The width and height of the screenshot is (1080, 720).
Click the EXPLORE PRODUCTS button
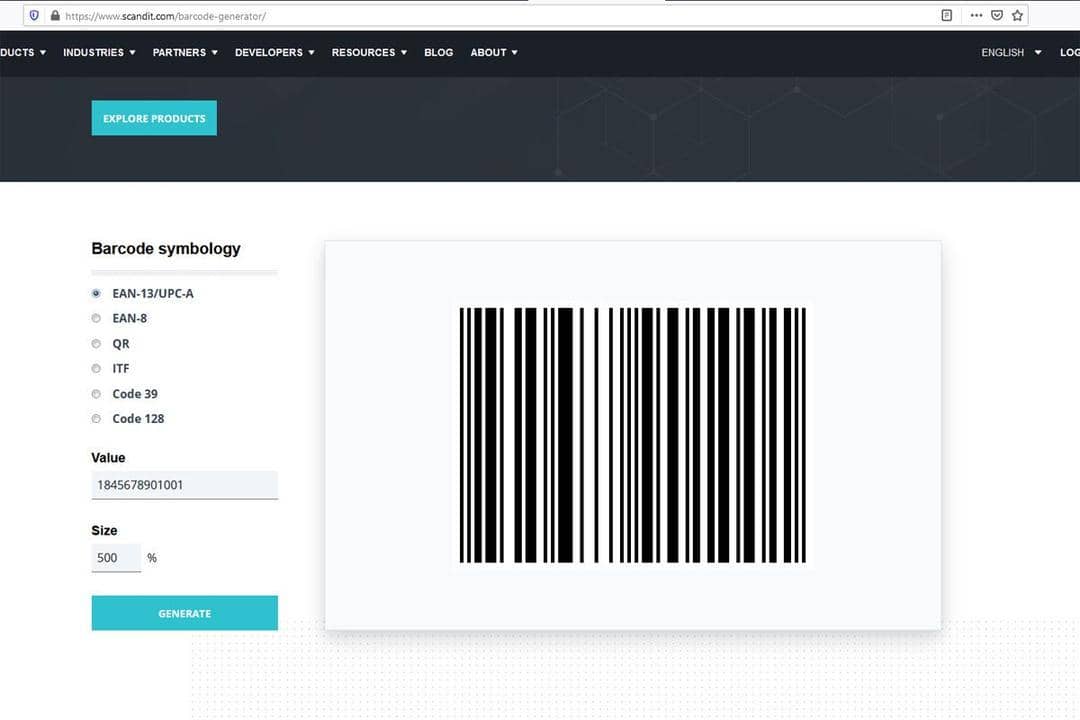(153, 117)
